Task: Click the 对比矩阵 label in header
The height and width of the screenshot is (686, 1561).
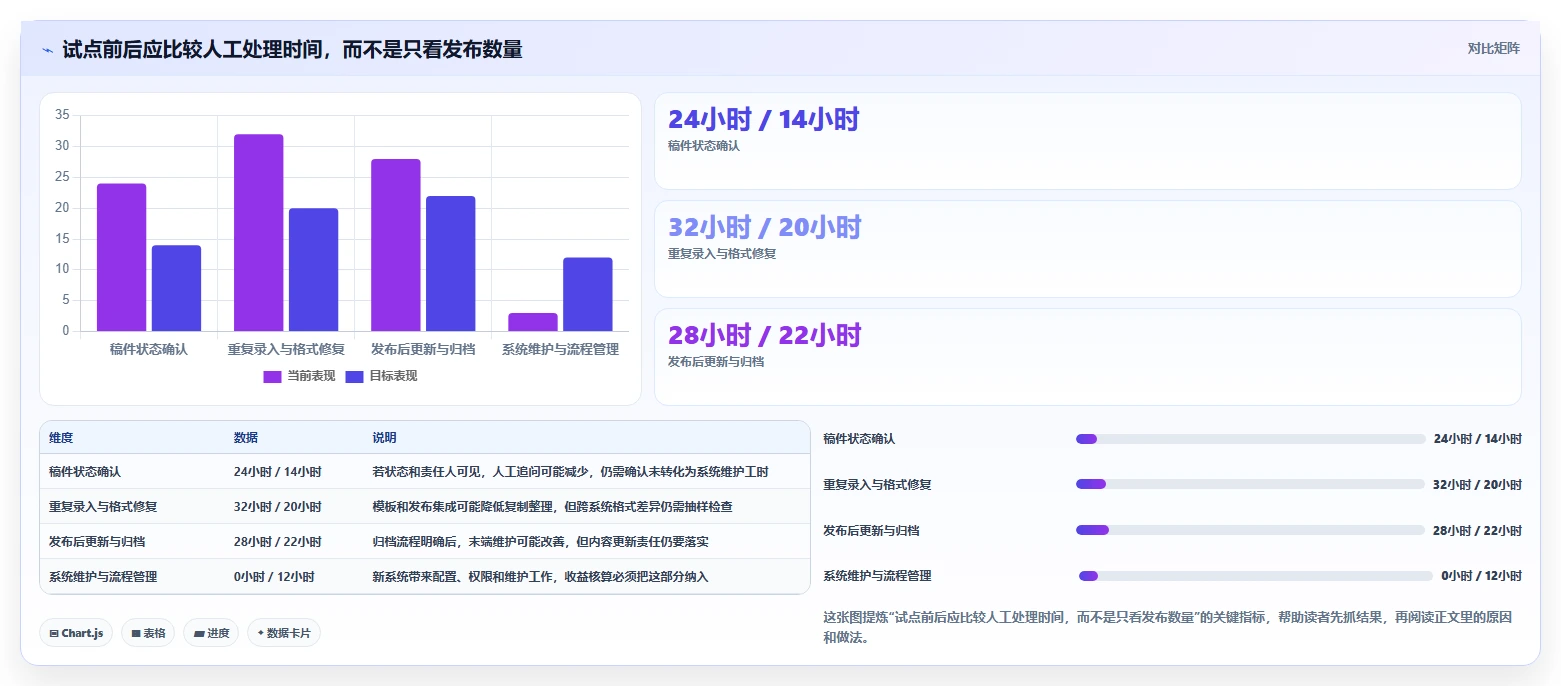Action: click(x=1493, y=48)
